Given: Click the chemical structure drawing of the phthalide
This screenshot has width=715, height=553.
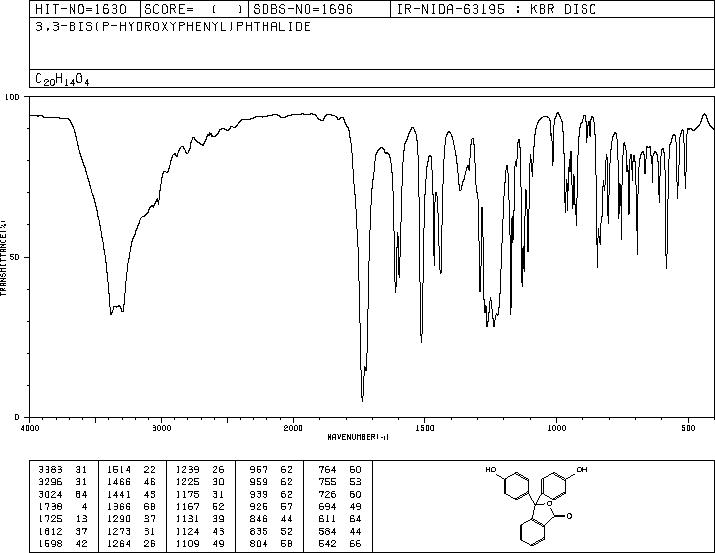Looking at the screenshot, I should 536,506.
